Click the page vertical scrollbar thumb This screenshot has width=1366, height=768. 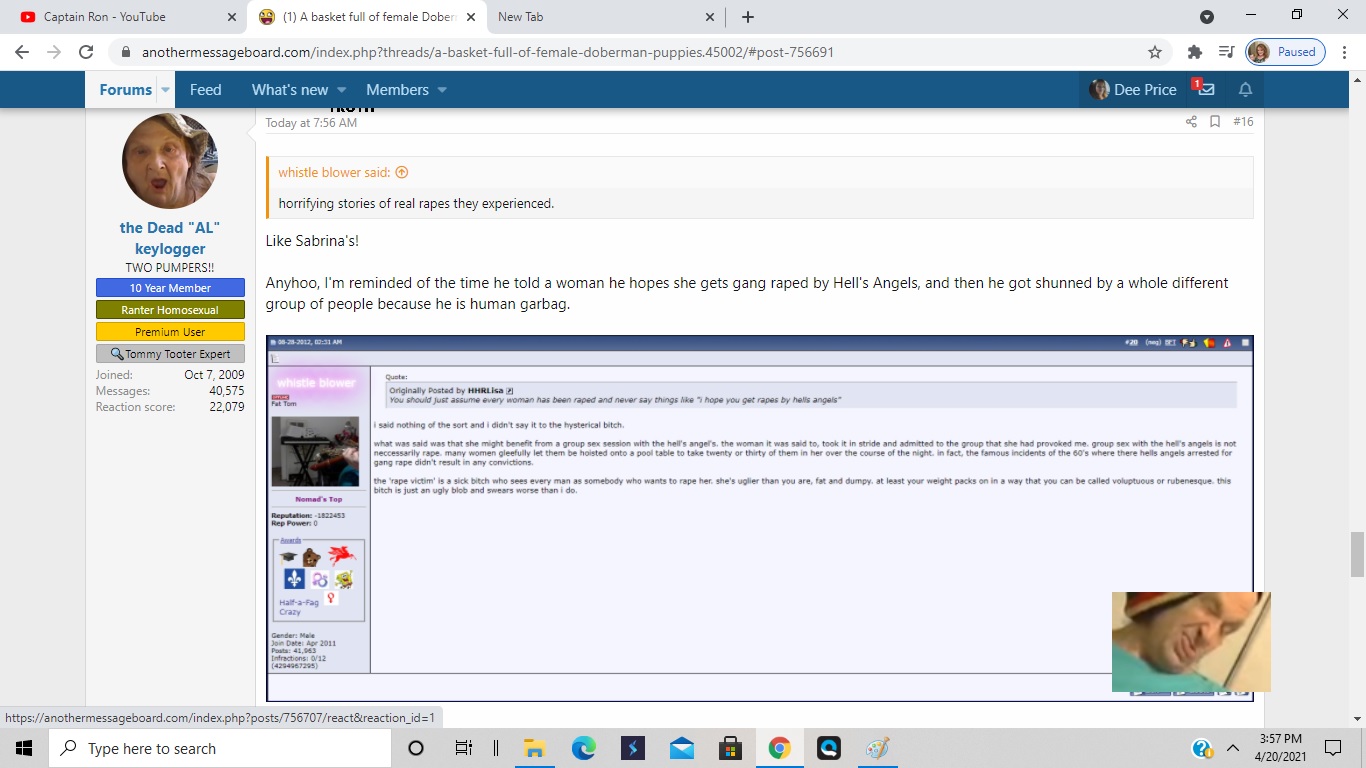tap(1357, 555)
